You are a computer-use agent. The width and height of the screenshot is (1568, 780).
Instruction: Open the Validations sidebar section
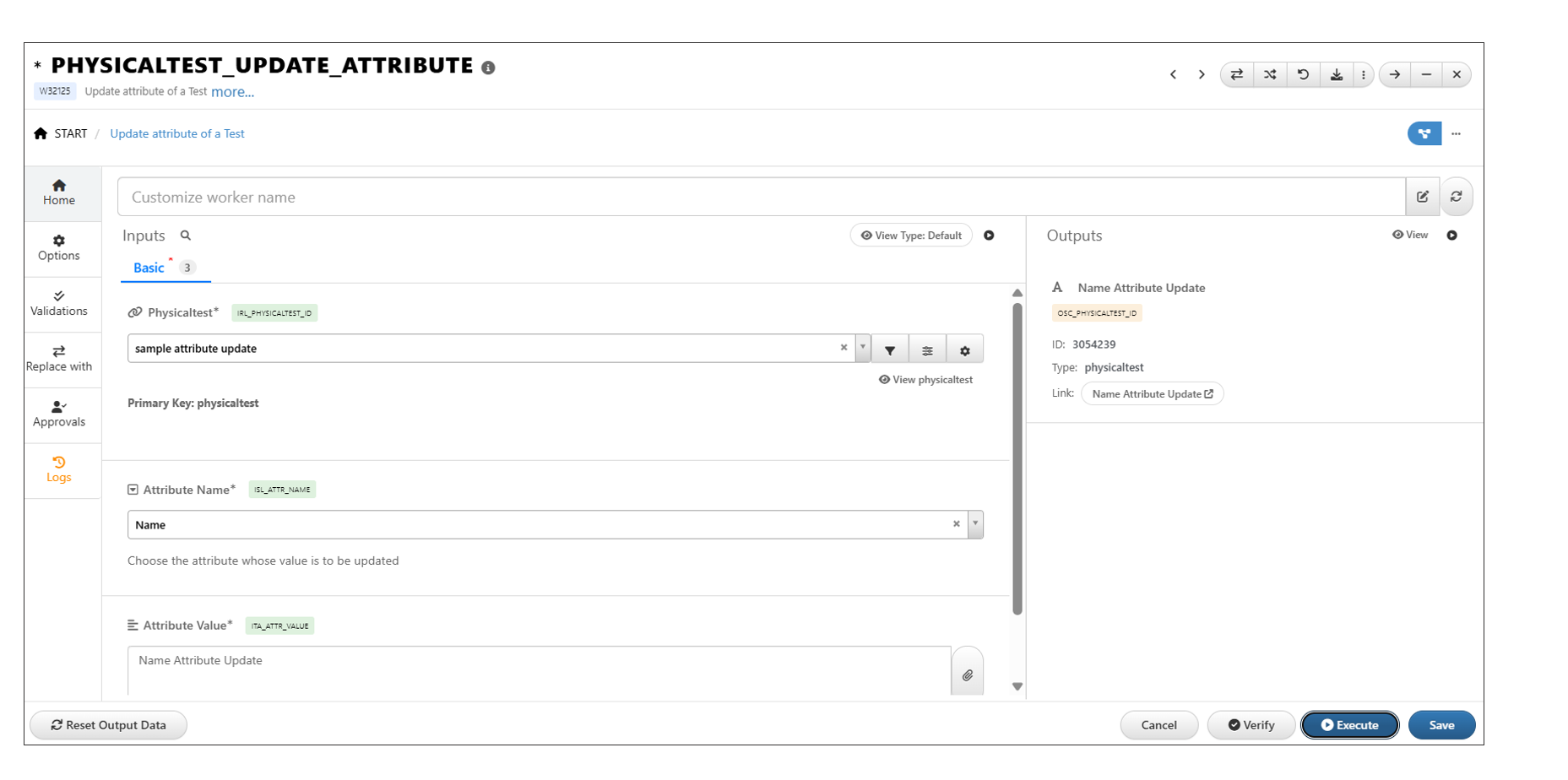click(x=59, y=304)
